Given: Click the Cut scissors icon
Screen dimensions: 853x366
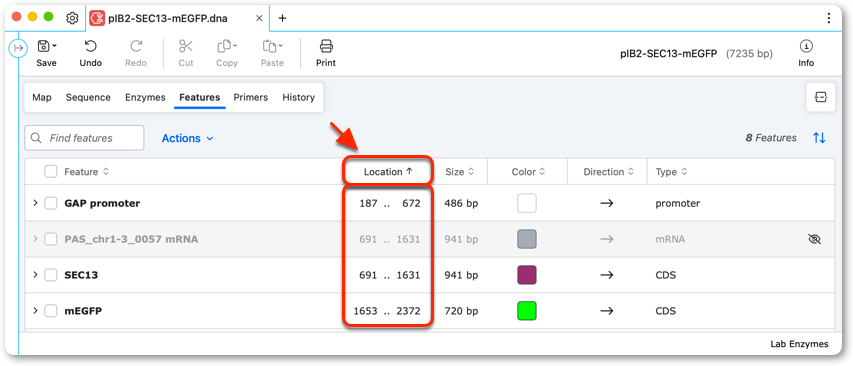Looking at the screenshot, I should [x=186, y=47].
